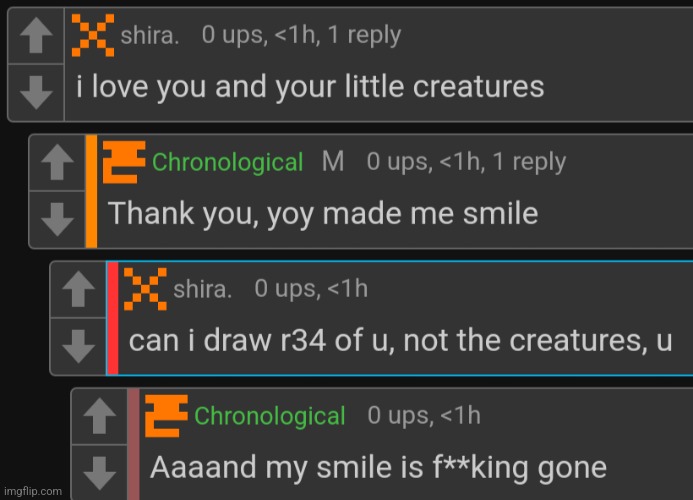Upvote the "Aaaand my smile" comment
Image resolution: width=693 pixels, height=500 pixels.
(100, 416)
